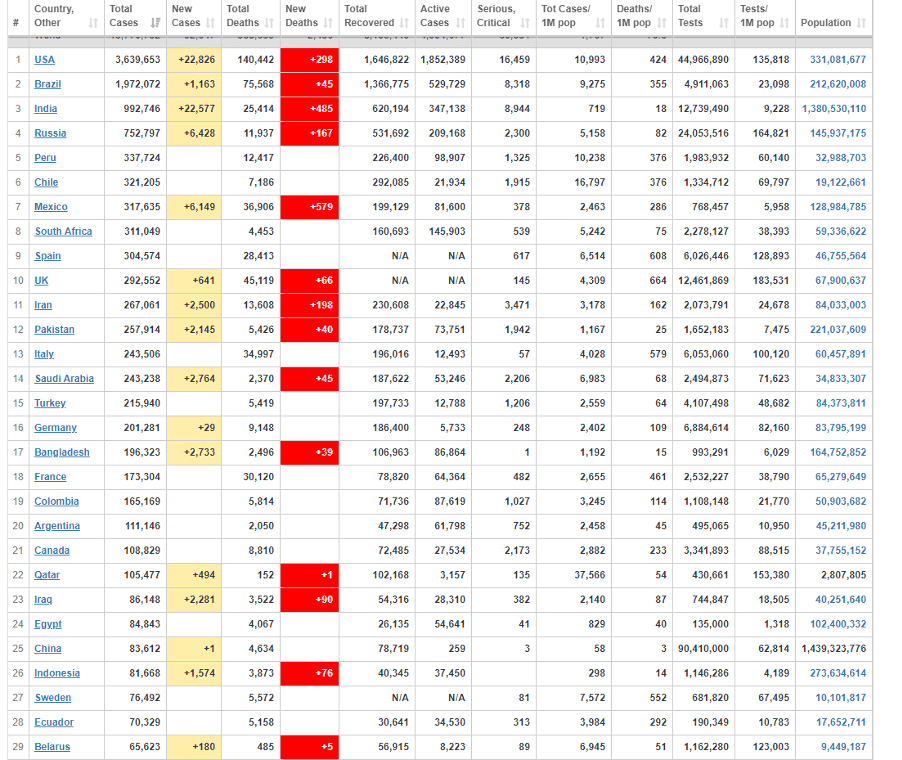The width and height of the screenshot is (902, 760).
Task: Open the Iran country link
Action: (x=43, y=305)
